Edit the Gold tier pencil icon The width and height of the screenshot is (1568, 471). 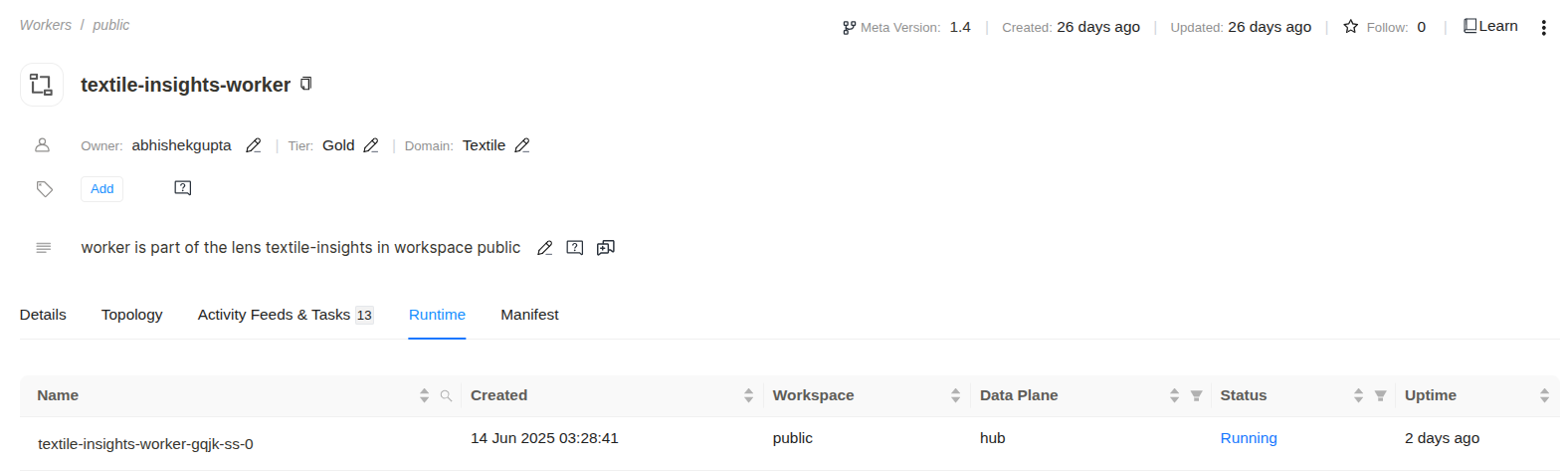(x=371, y=145)
